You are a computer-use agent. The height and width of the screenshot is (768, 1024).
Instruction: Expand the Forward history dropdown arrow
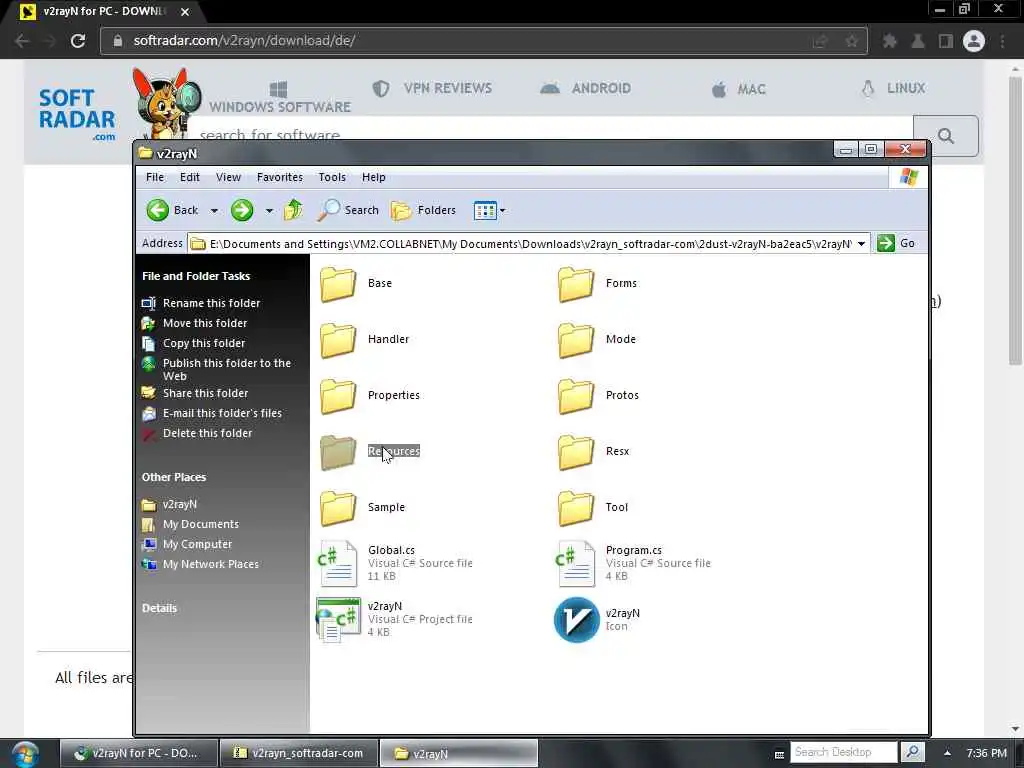tap(269, 211)
